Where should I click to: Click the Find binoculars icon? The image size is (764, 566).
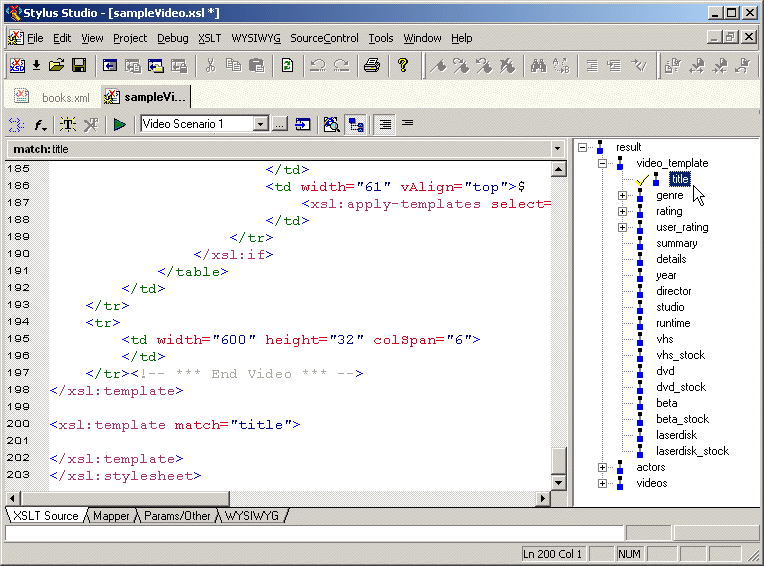pyautogui.click(x=537, y=66)
